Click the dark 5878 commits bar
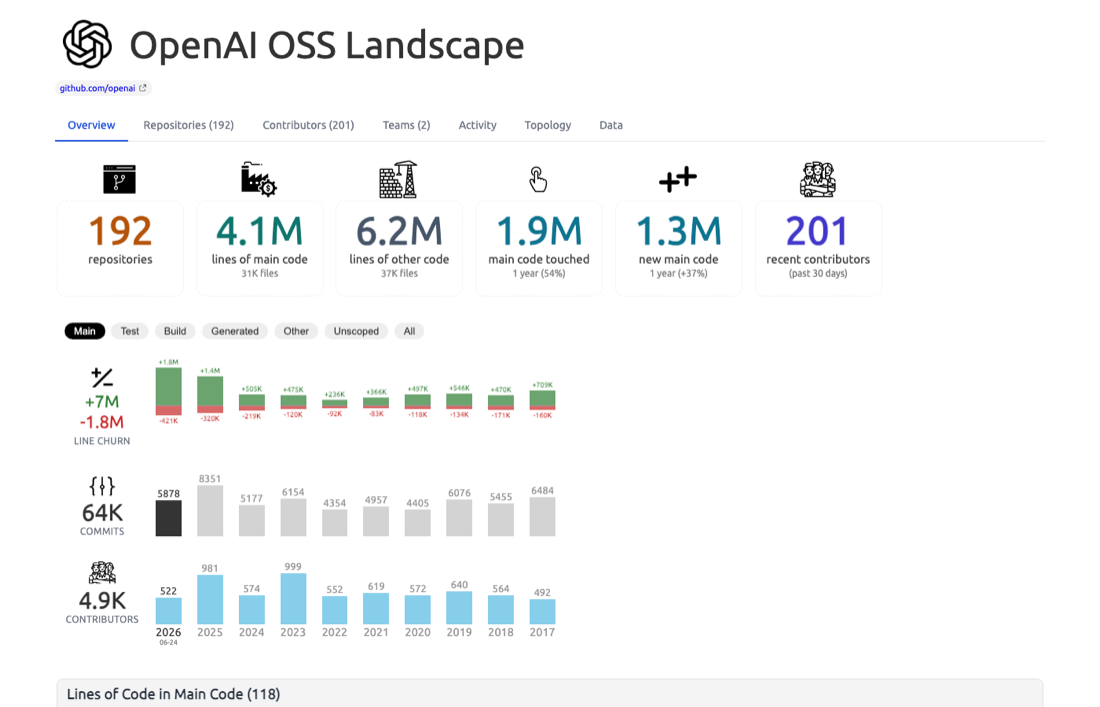Screen dimensions: 1100x707 [168, 518]
